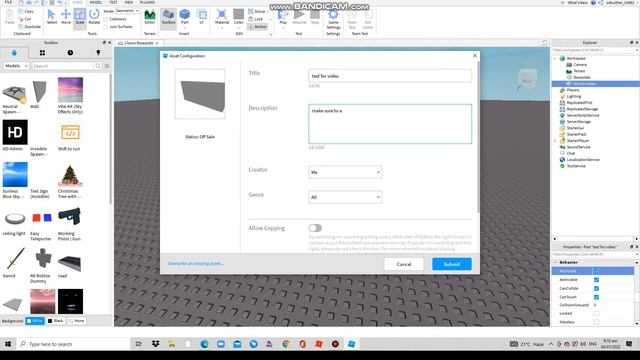The image size is (640, 360).
Task: Insert a Part from ribbon
Action: [x=185, y=17]
